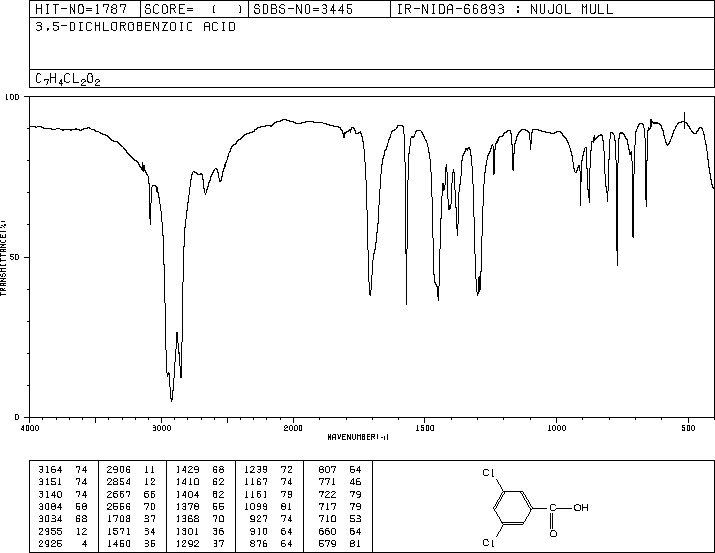Select the IR-NIDA-66893 : NUJOL MULL label
This screenshot has height=553, width=715.
tap(505, 9)
